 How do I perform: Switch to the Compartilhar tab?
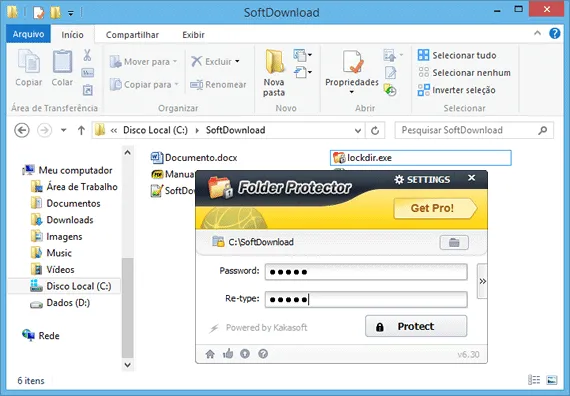point(132,35)
